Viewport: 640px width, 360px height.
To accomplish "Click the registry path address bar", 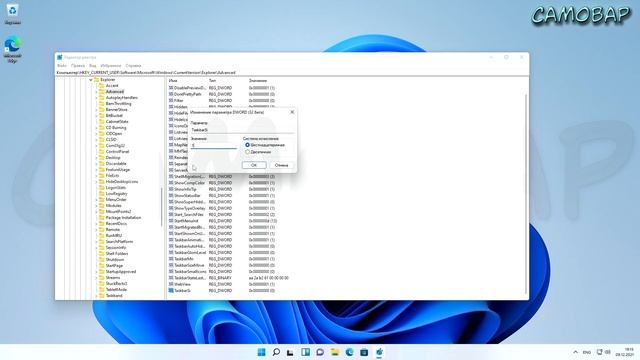I will pyautogui.click(x=292, y=72).
